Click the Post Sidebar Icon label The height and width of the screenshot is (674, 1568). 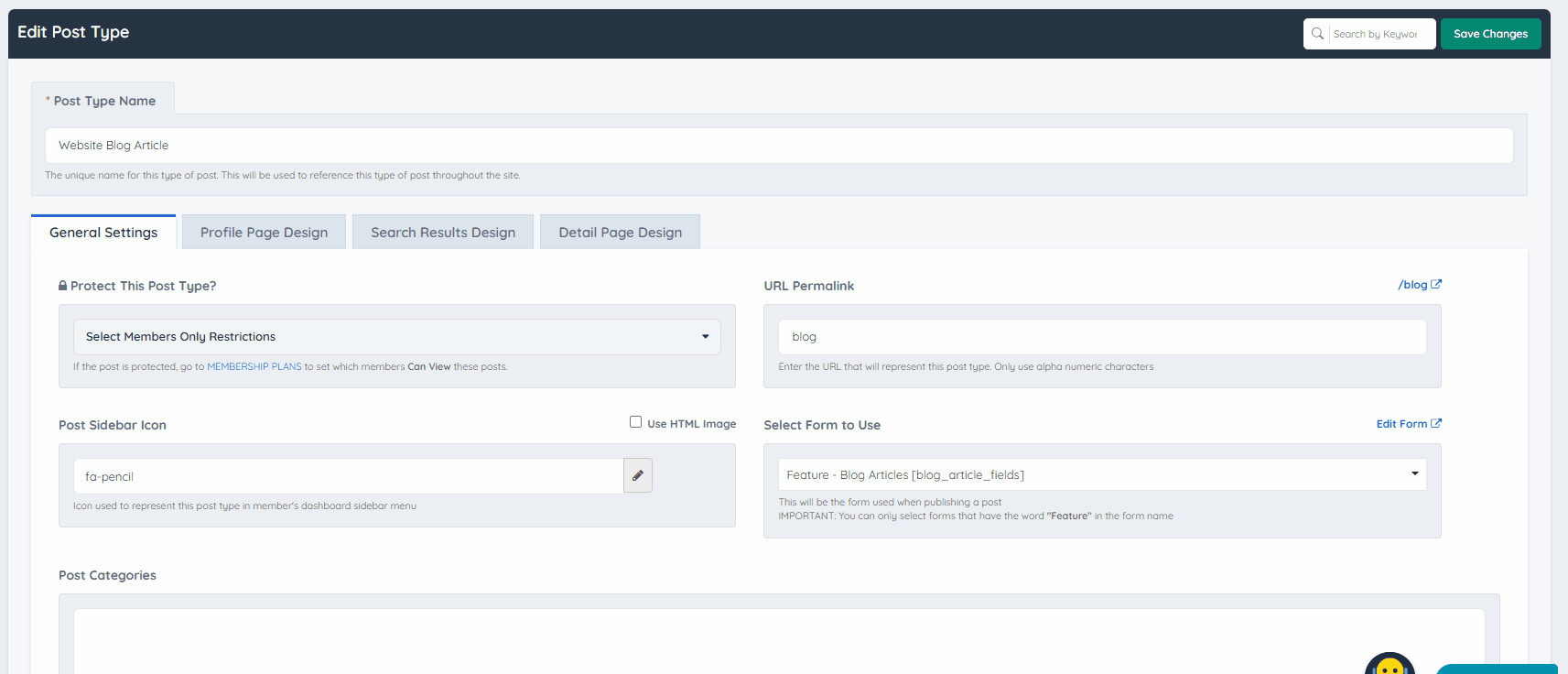113,425
